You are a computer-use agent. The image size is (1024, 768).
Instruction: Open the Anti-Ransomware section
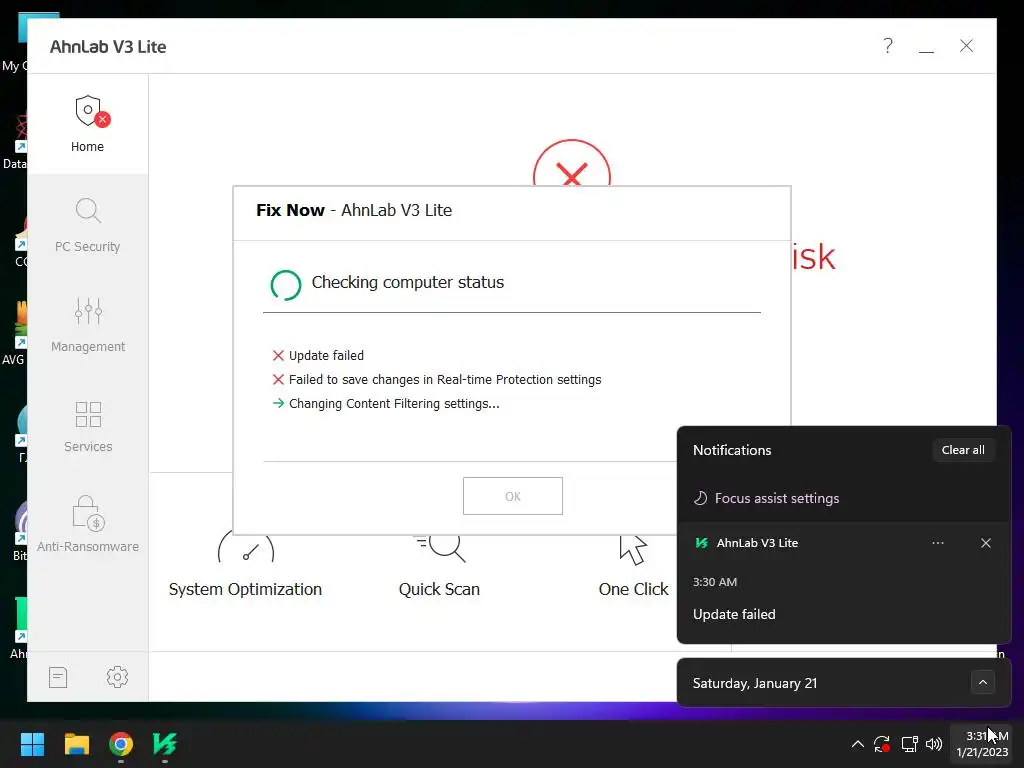88,524
